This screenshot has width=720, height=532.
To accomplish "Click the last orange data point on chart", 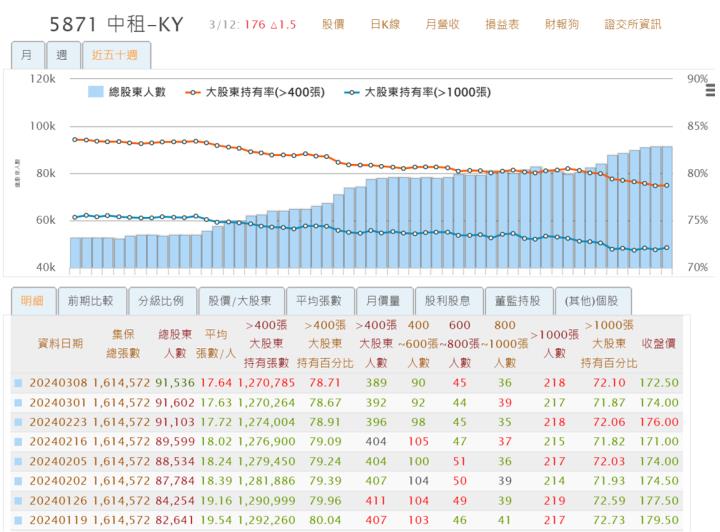I will coord(667,186).
